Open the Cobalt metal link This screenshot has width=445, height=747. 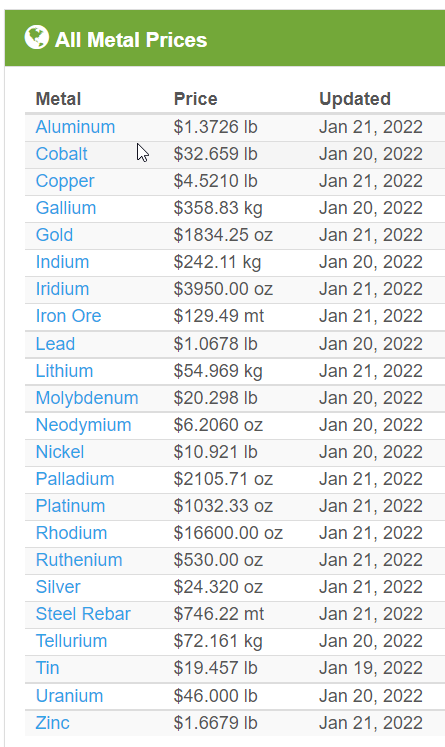click(x=61, y=154)
